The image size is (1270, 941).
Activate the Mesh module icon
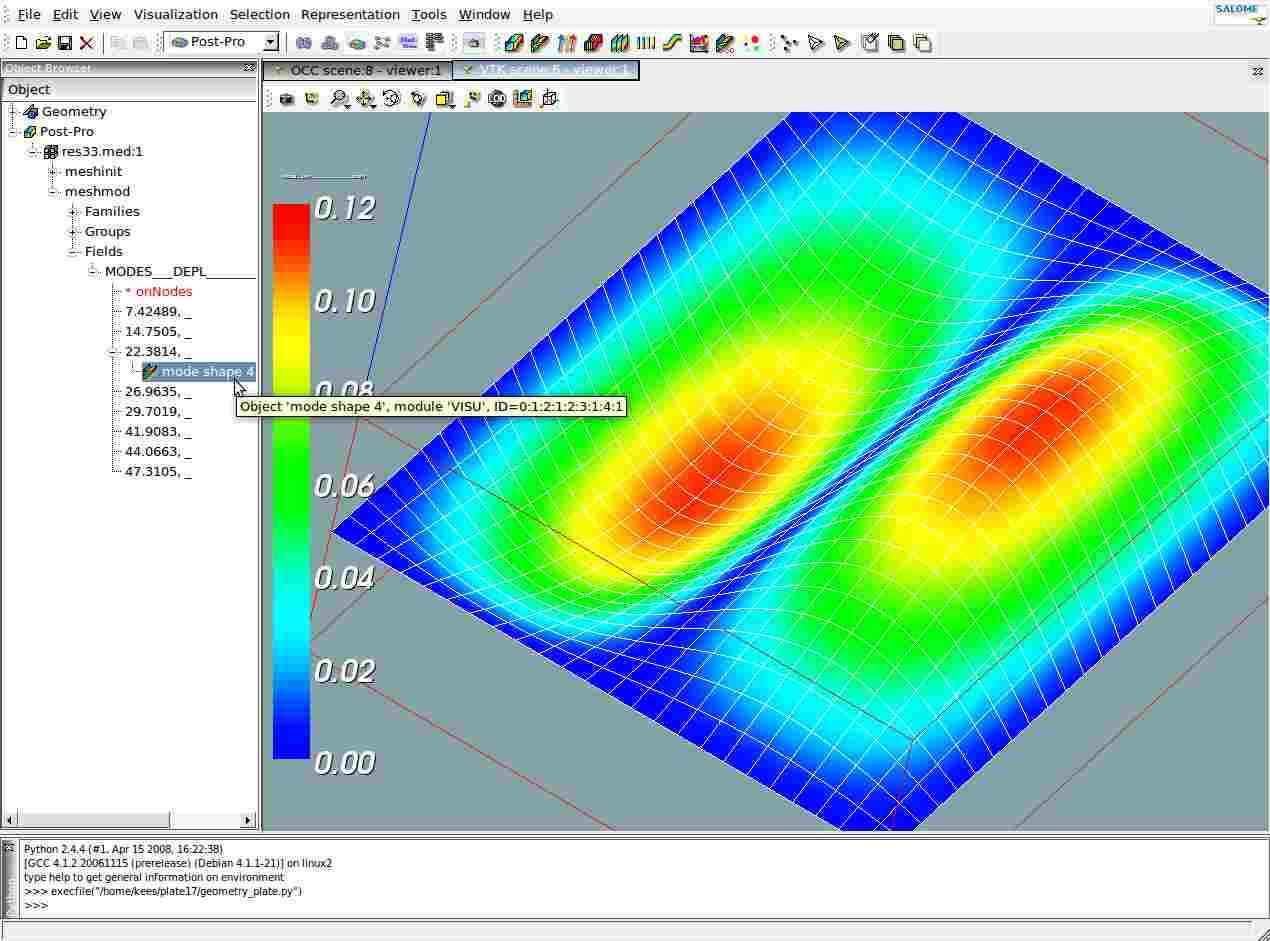(330, 43)
